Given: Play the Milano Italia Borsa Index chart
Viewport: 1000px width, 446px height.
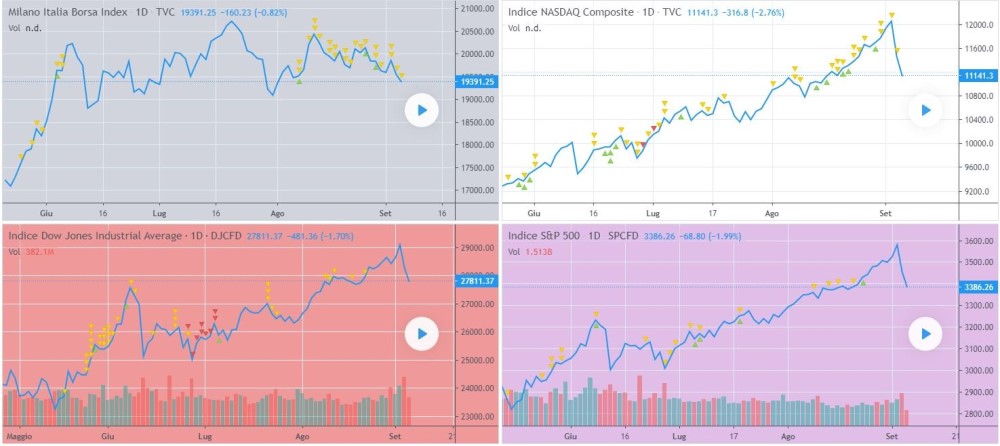Looking at the screenshot, I should click(422, 111).
